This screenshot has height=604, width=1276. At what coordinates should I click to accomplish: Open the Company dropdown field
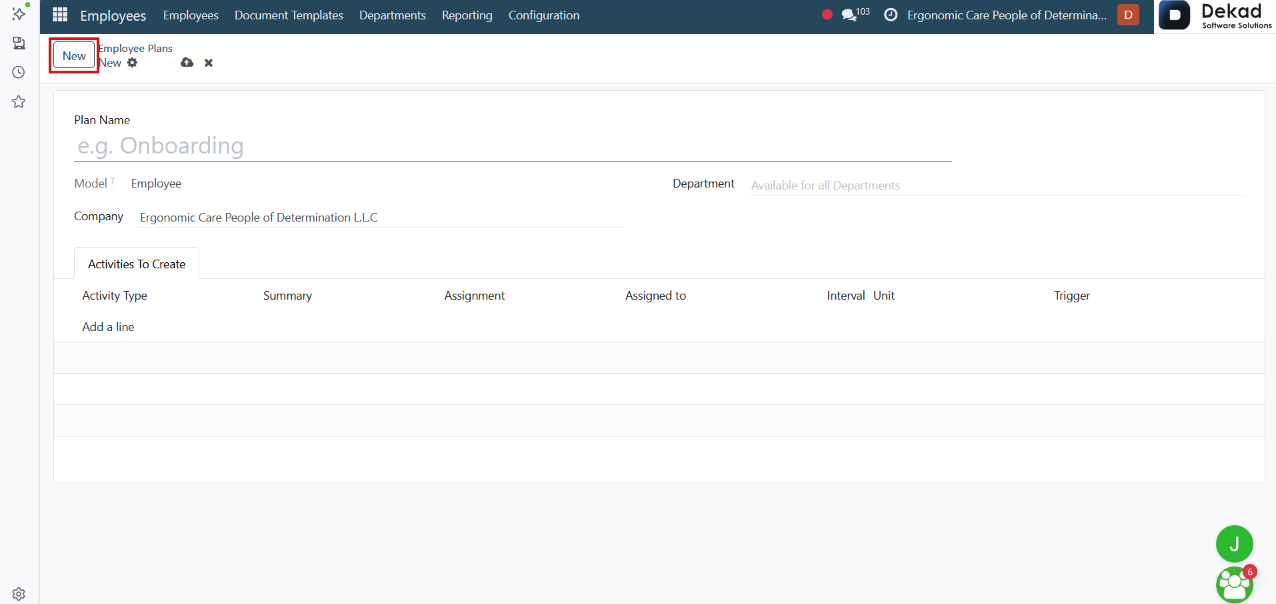tap(382, 217)
